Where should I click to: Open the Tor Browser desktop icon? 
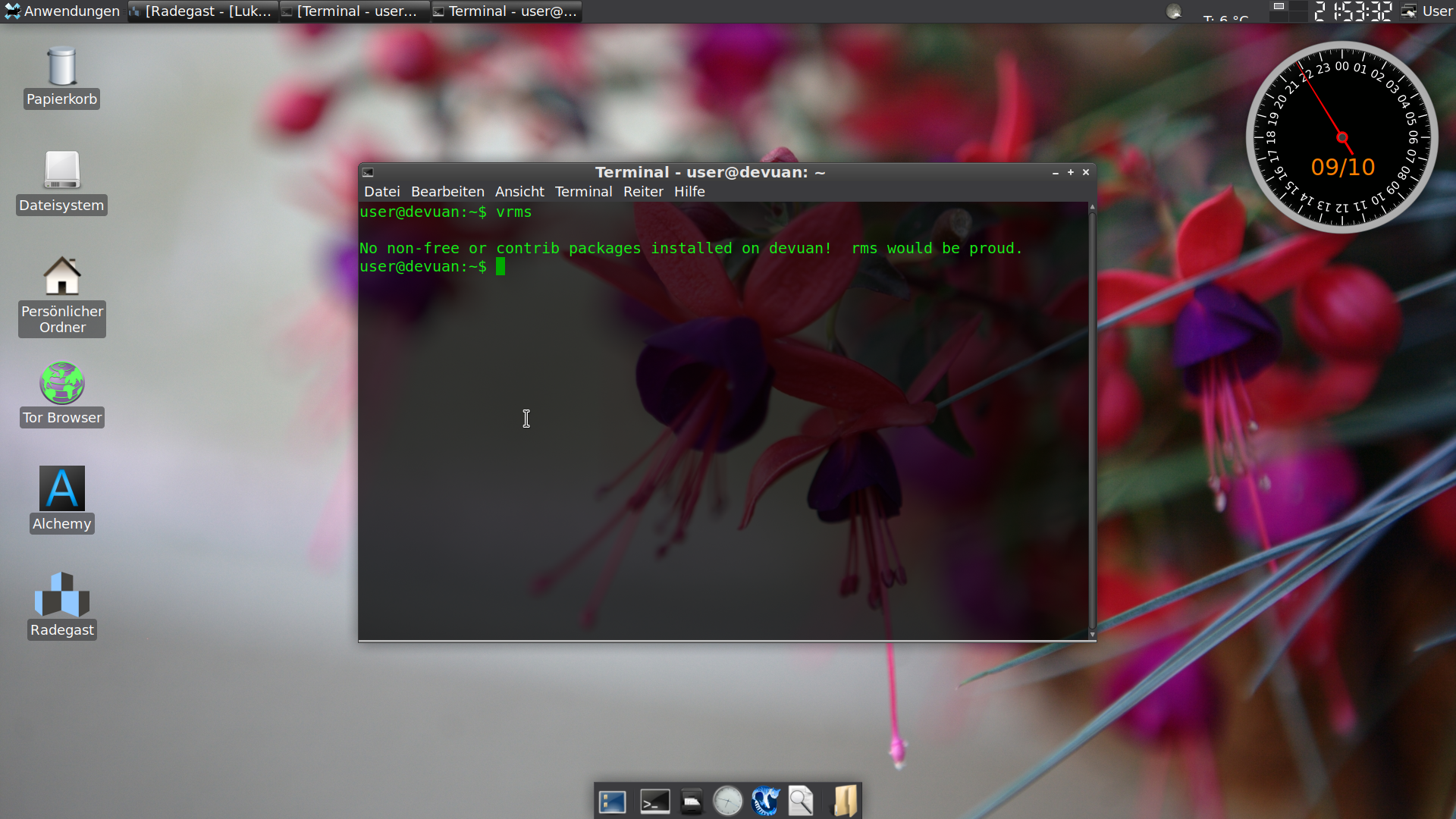62,384
